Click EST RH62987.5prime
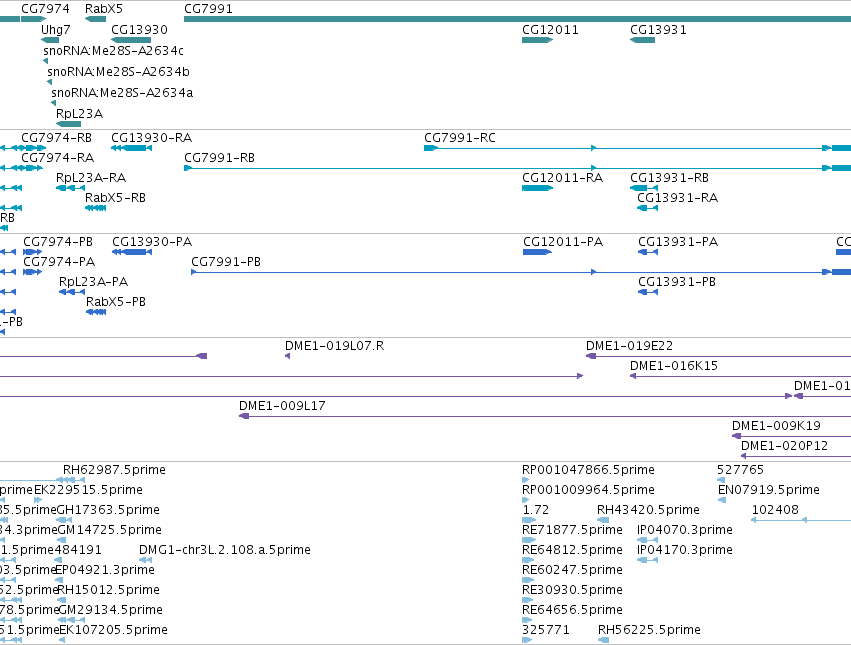Image resolution: width=851 pixels, height=645 pixels. 114,470
